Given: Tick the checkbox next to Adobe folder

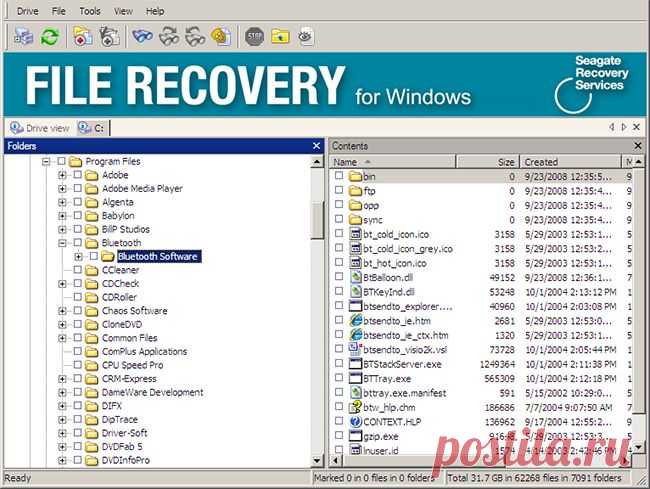Looking at the screenshot, I should click(x=77, y=175).
